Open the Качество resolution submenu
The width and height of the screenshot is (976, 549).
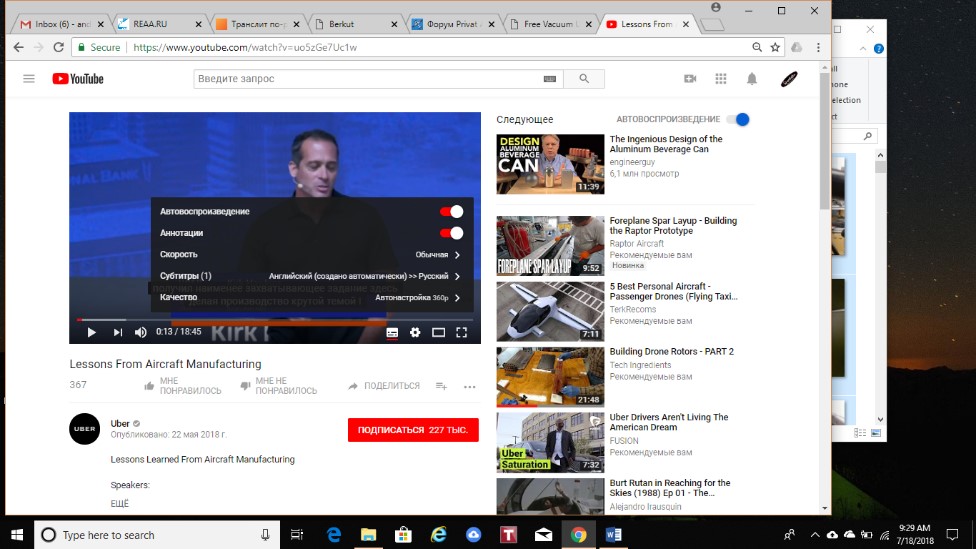click(x=309, y=297)
